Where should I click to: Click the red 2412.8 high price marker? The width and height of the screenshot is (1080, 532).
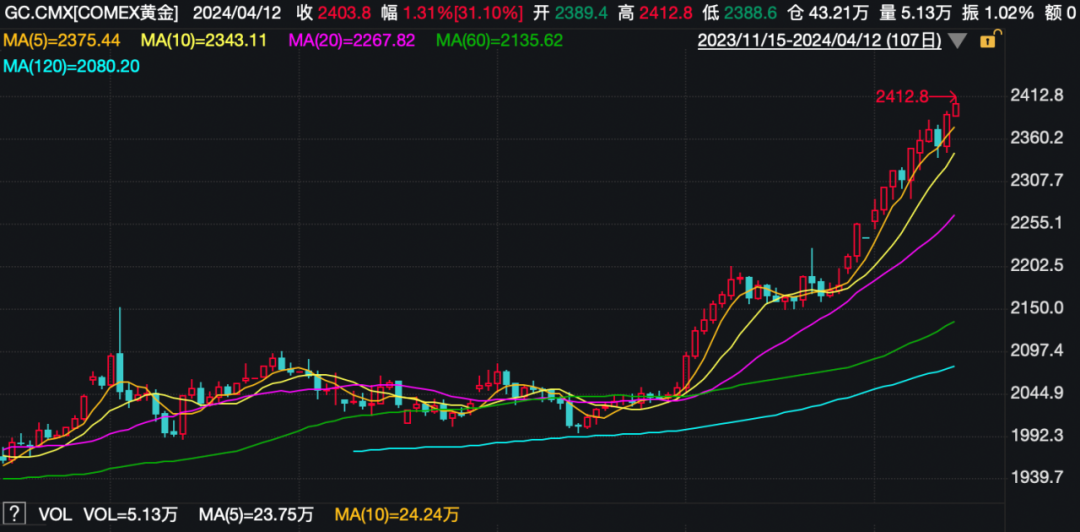(902, 96)
